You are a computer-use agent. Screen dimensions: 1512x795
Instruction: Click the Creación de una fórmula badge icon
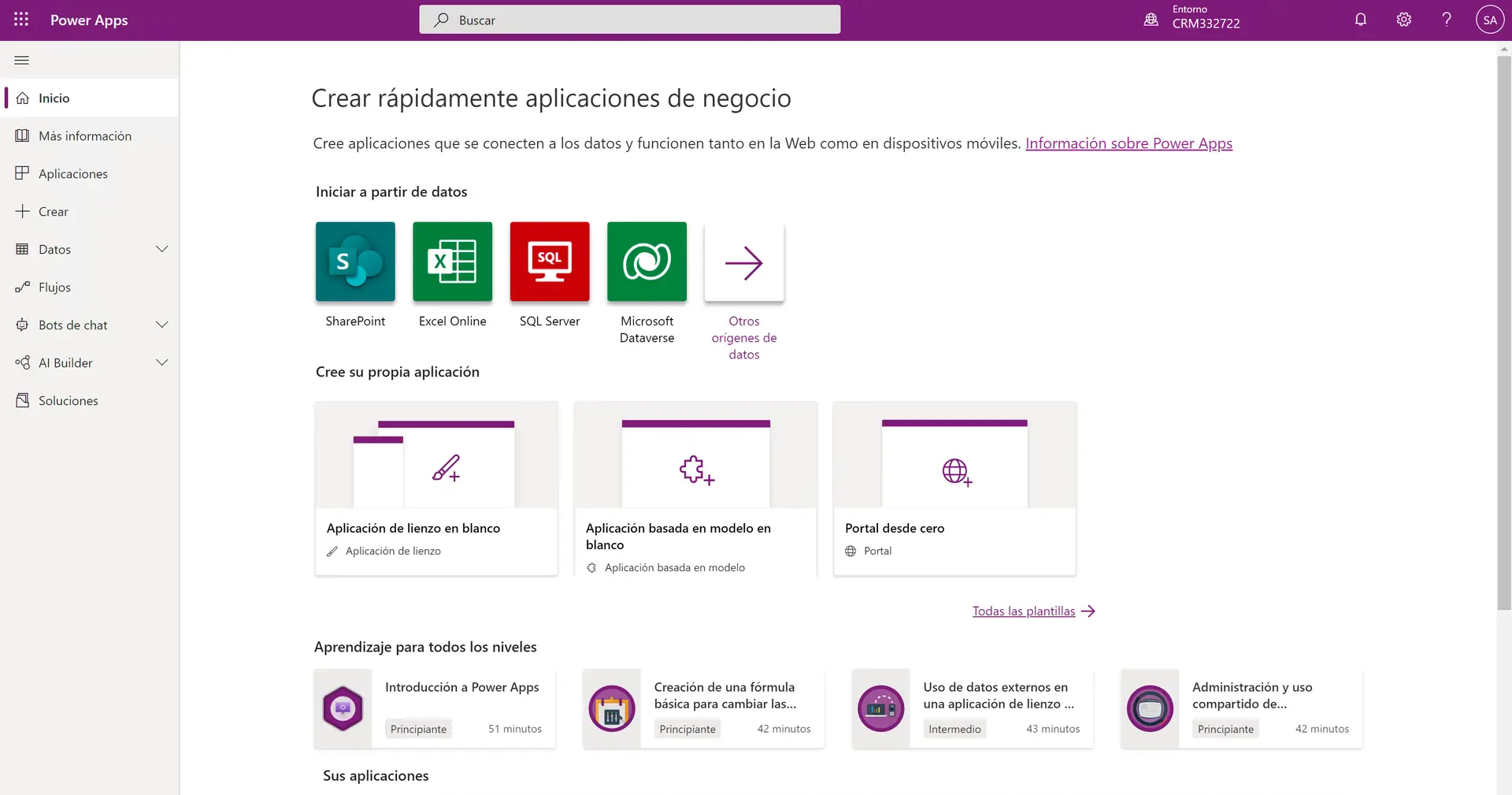612,708
